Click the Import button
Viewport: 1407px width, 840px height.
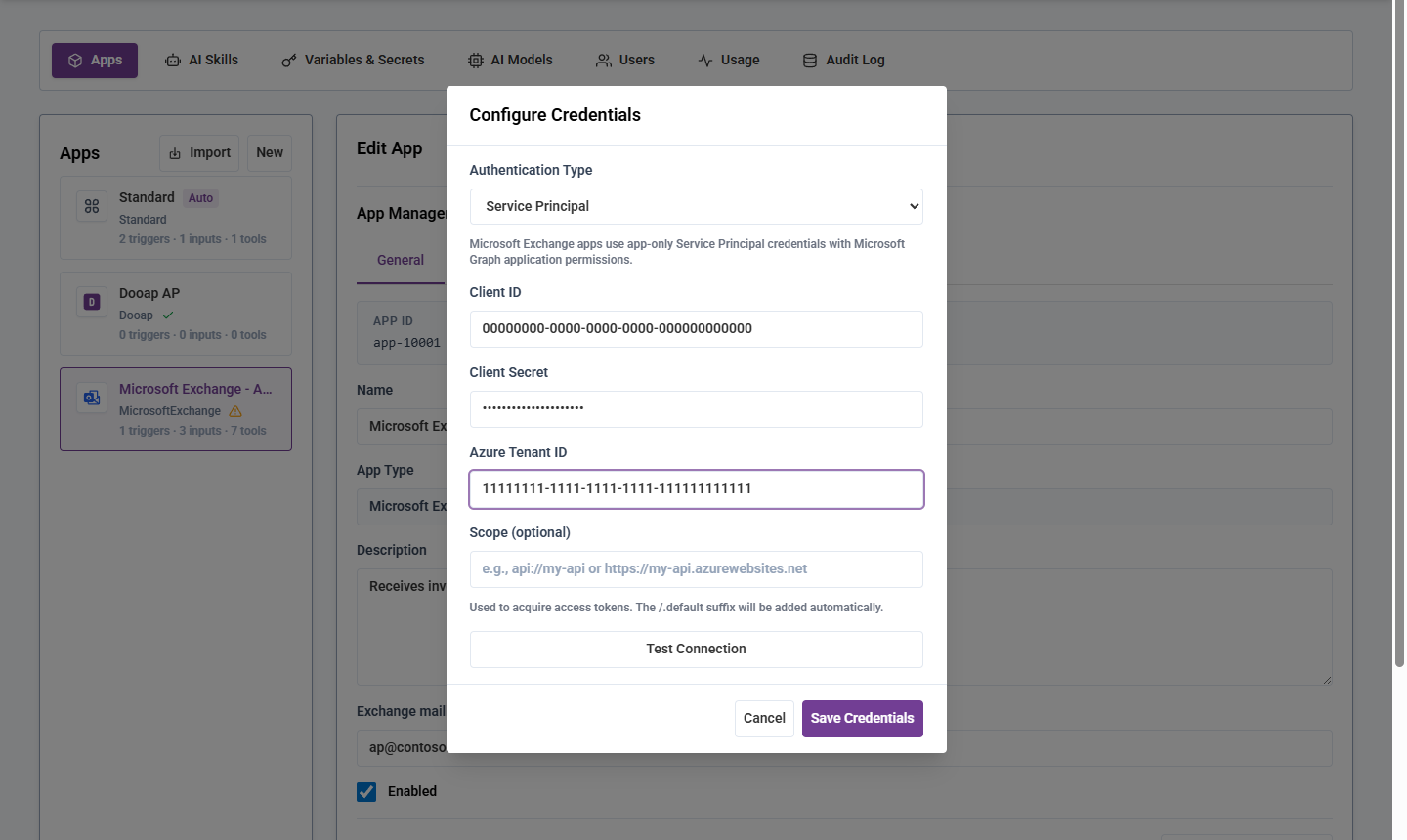tap(199, 153)
